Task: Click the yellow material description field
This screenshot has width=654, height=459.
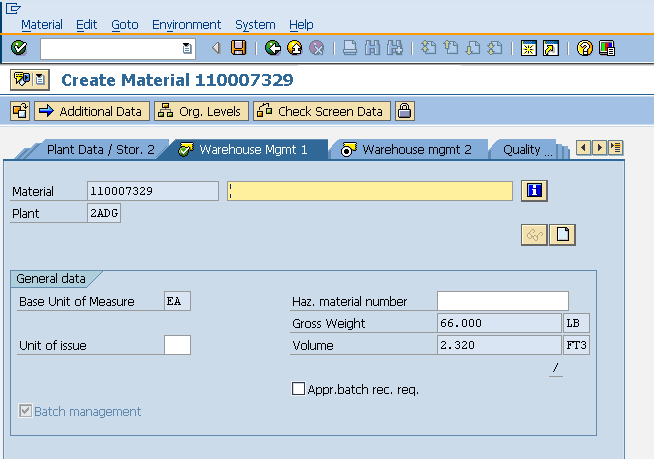Action: 370,191
